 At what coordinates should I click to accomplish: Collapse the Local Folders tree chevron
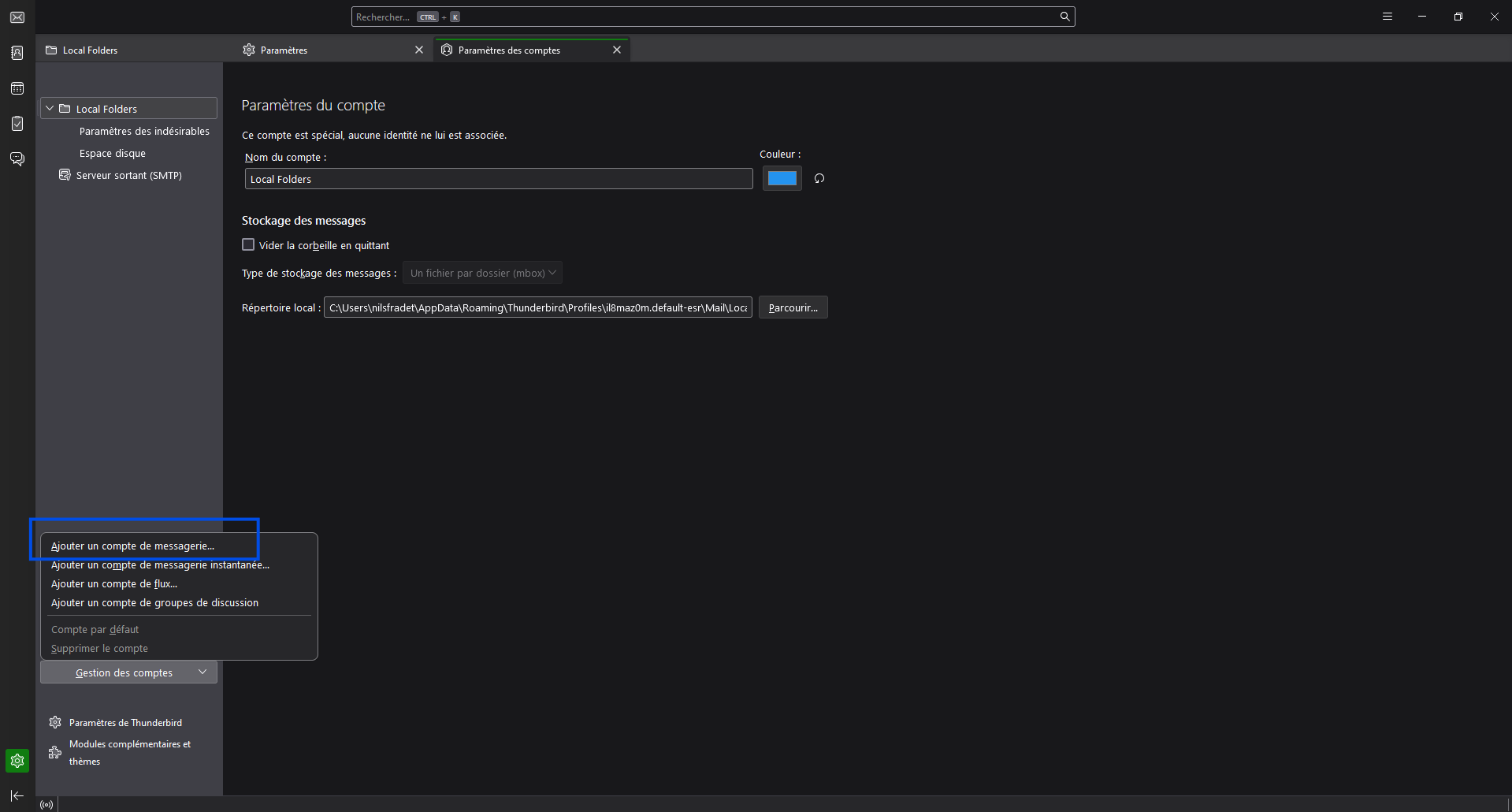[x=50, y=108]
